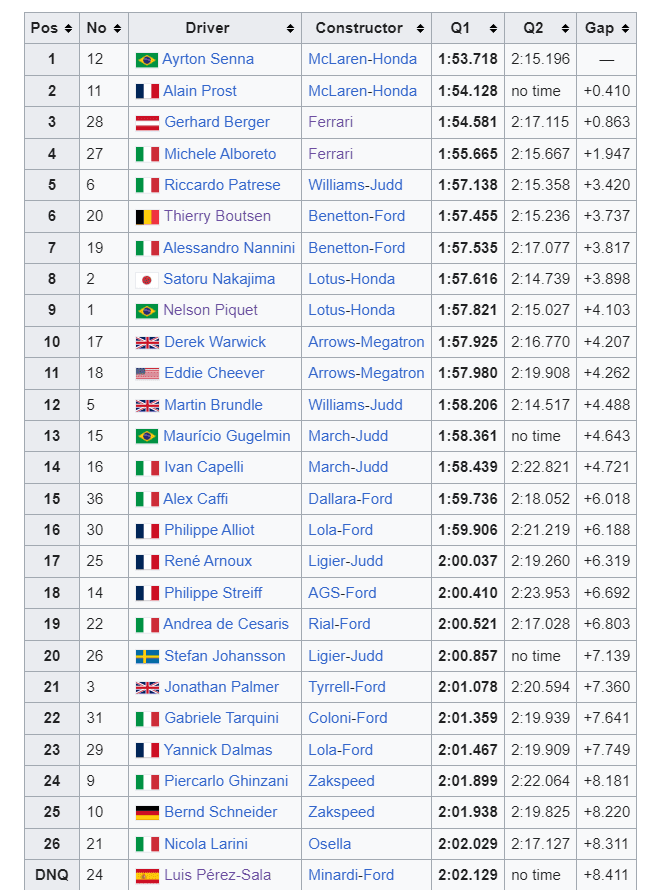Open Philippe Streiff driver link
Image resolution: width=646 pixels, height=890 pixels.
213,593
